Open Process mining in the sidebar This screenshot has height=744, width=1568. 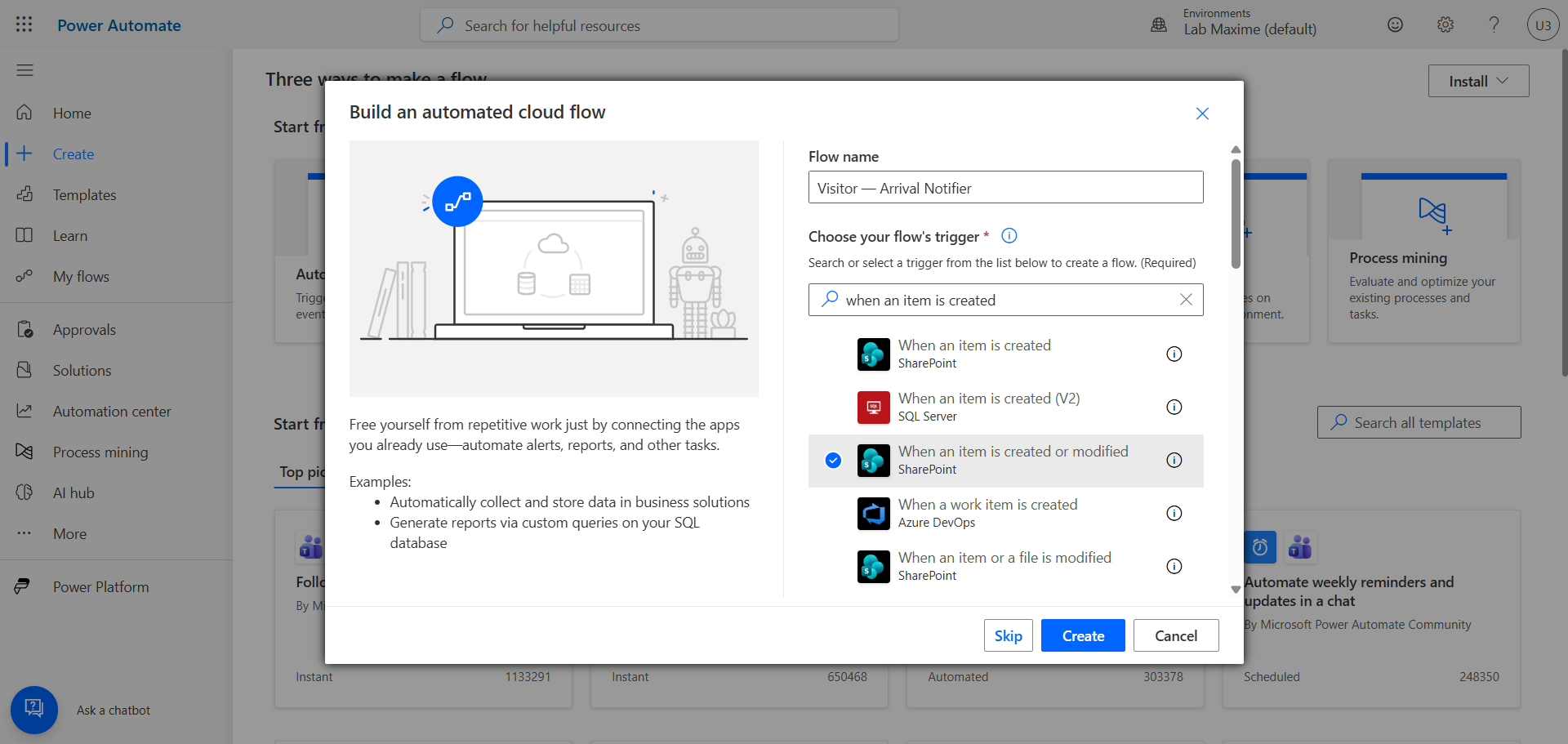[x=116, y=452]
